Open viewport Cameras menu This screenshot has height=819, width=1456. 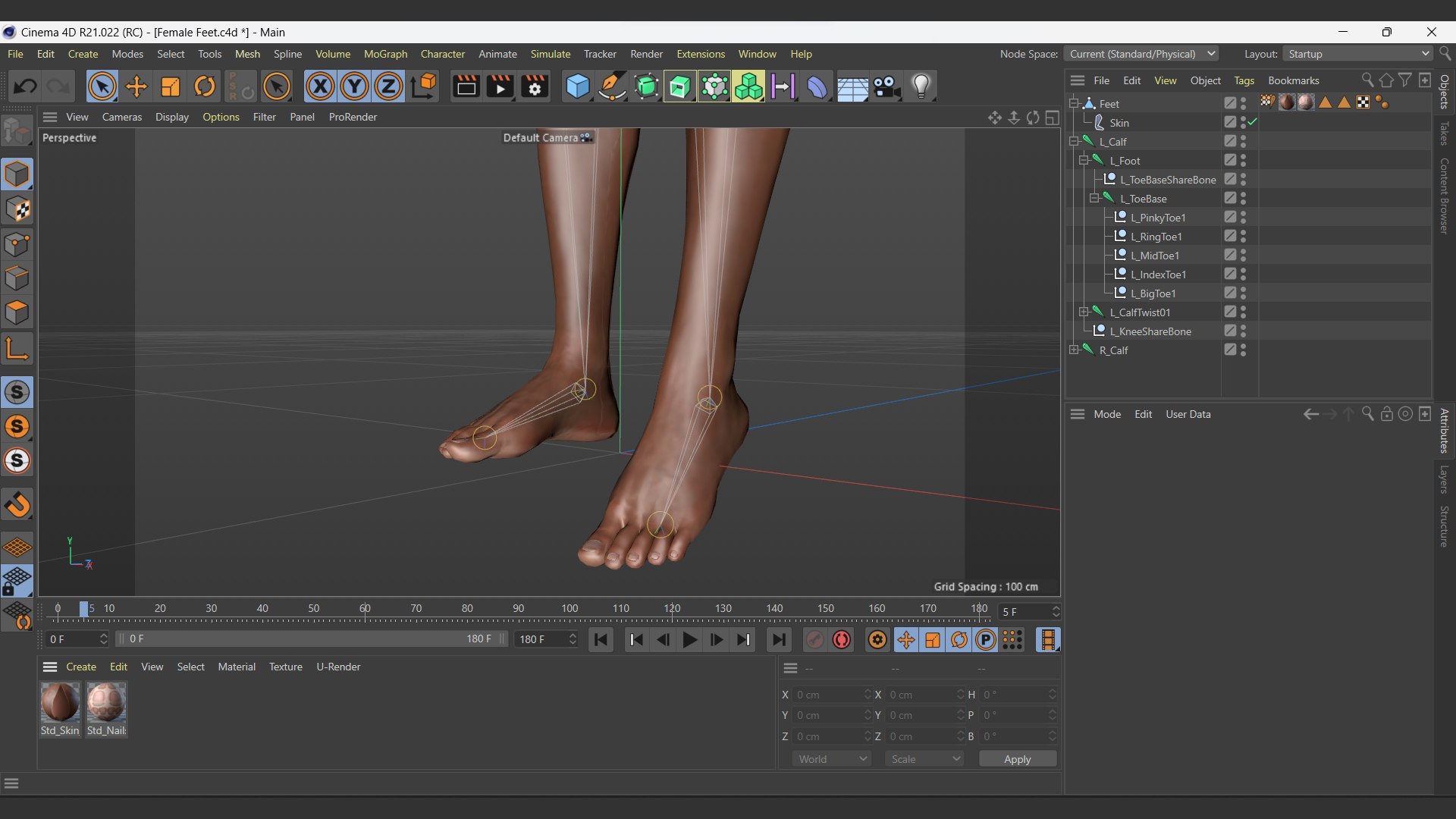click(122, 117)
